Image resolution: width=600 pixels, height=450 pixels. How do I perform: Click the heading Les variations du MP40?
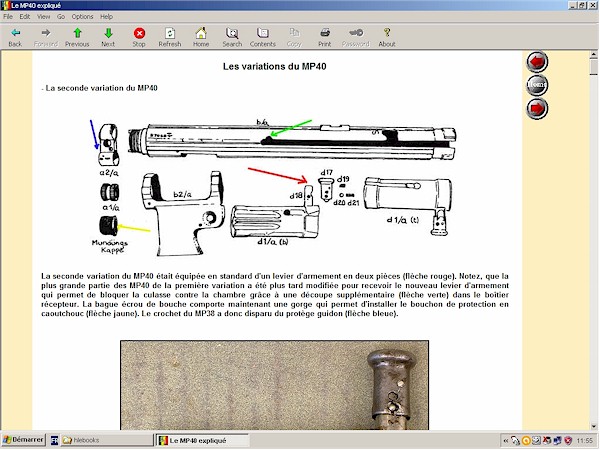click(x=274, y=67)
